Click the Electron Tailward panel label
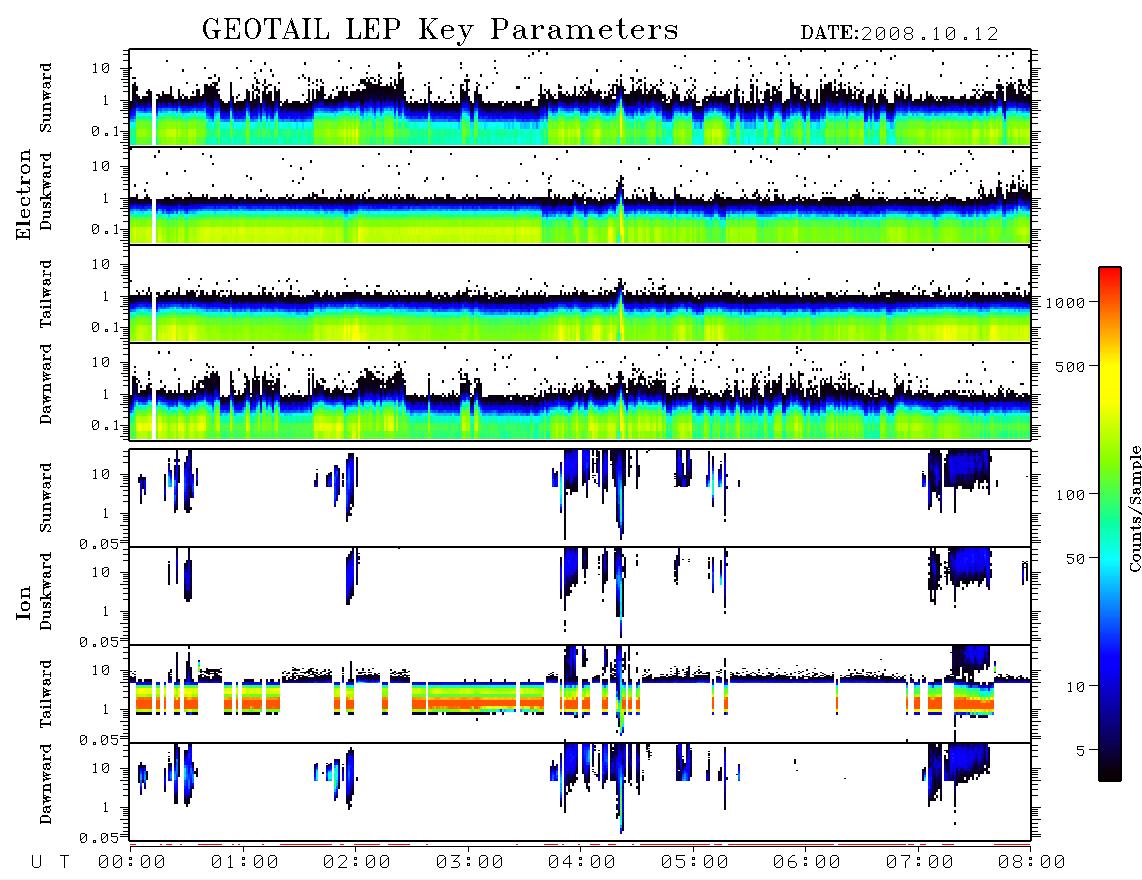Screen dimensions: 1142x880 pos(46,294)
